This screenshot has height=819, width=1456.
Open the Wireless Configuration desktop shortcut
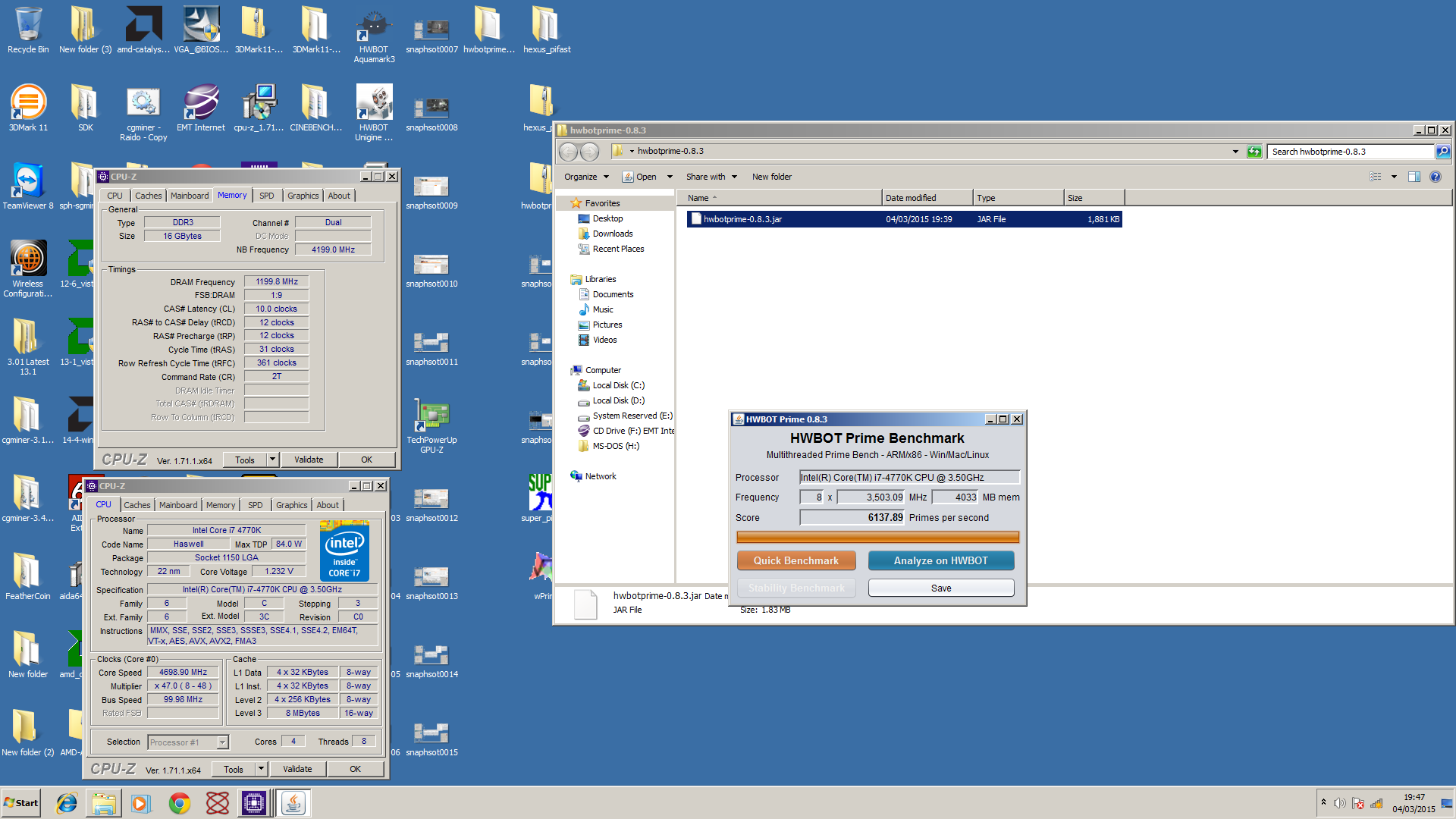click(28, 269)
